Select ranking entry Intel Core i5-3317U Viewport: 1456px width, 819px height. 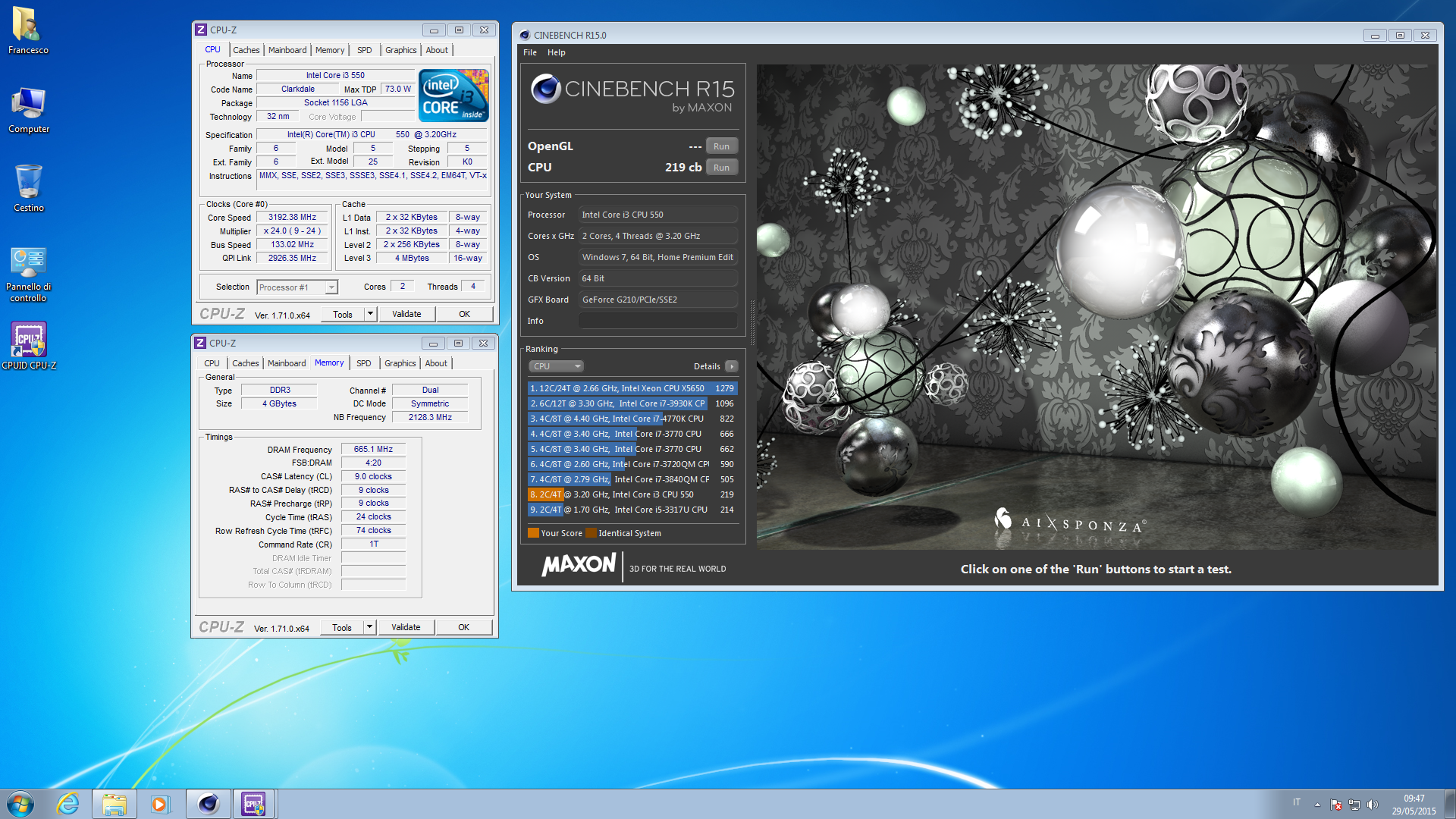[x=632, y=510]
